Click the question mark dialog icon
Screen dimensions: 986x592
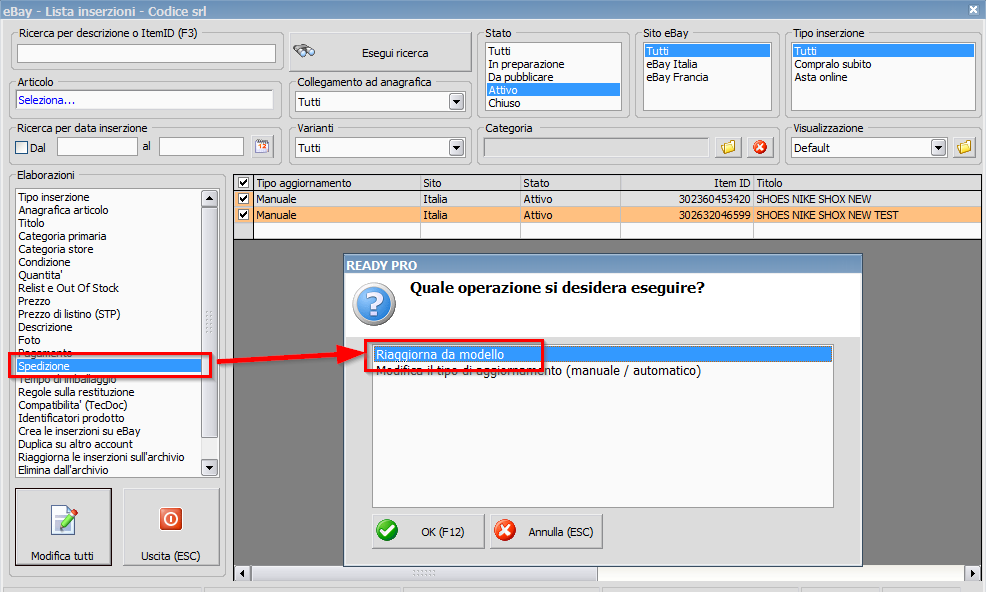point(374,304)
